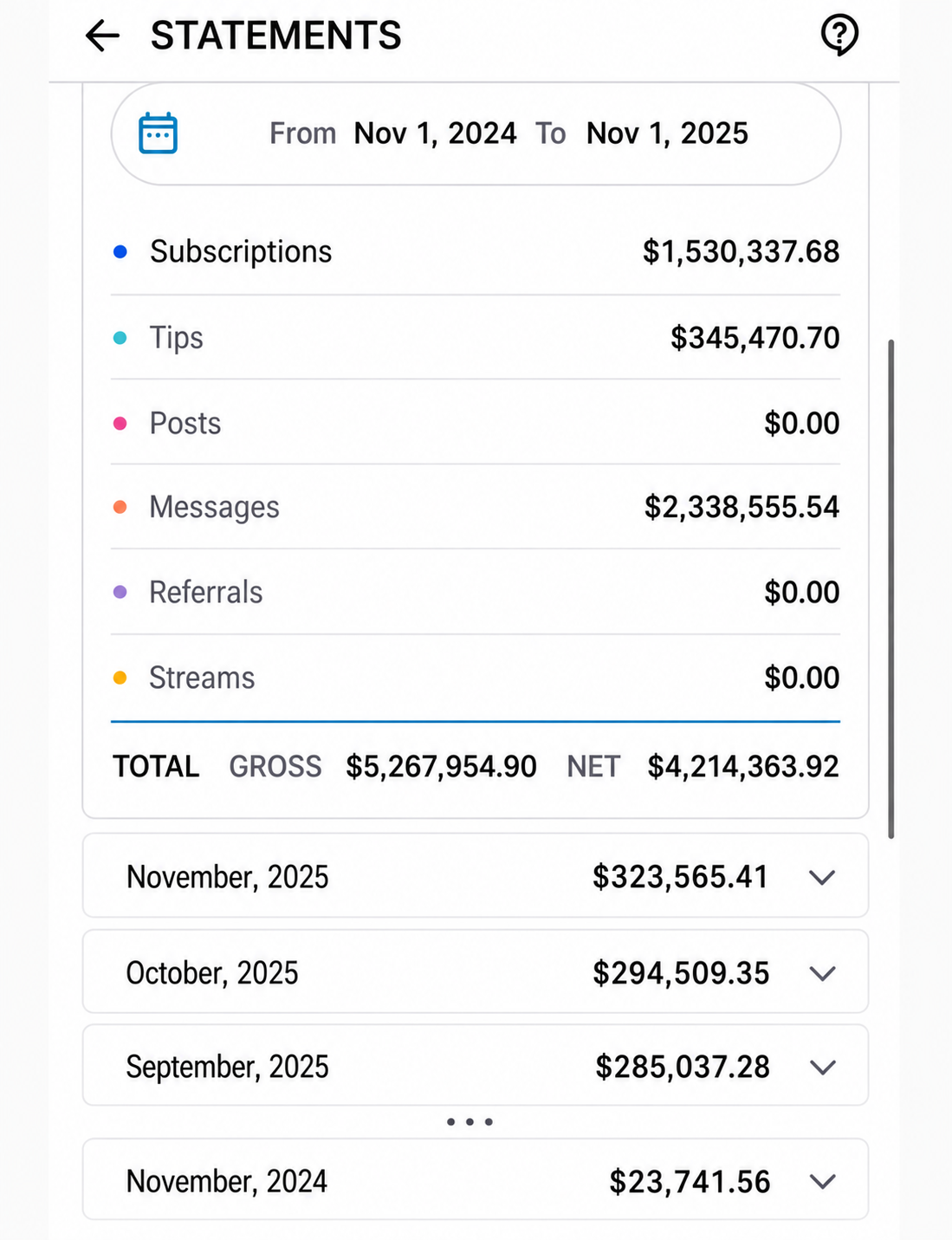Image resolution: width=952 pixels, height=1240 pixels.
Task: Click the vertical scrollbar on the right
Action: click(x=890, y=589)
